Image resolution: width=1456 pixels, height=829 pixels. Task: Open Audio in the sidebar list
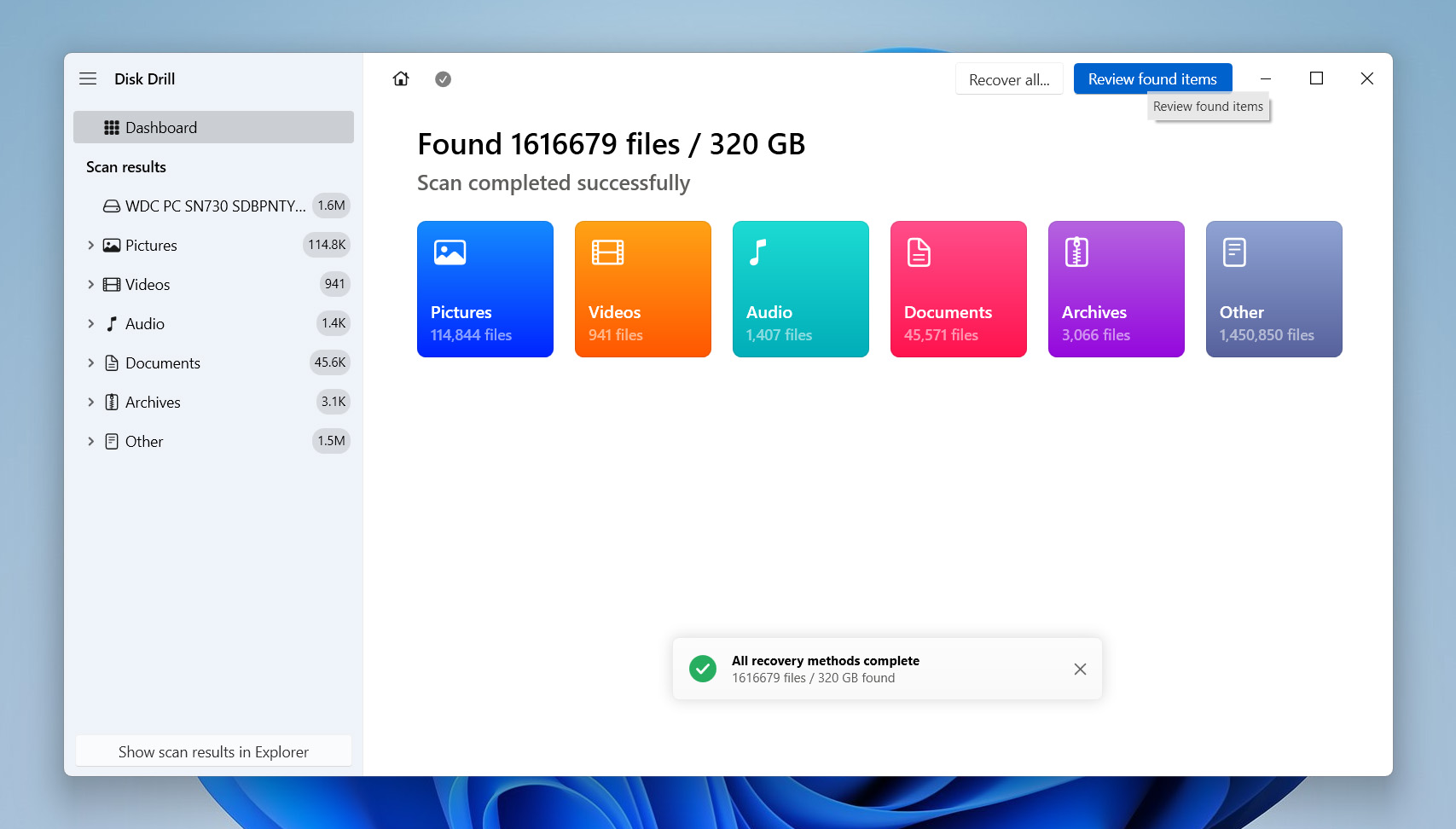tap(213, 323)
